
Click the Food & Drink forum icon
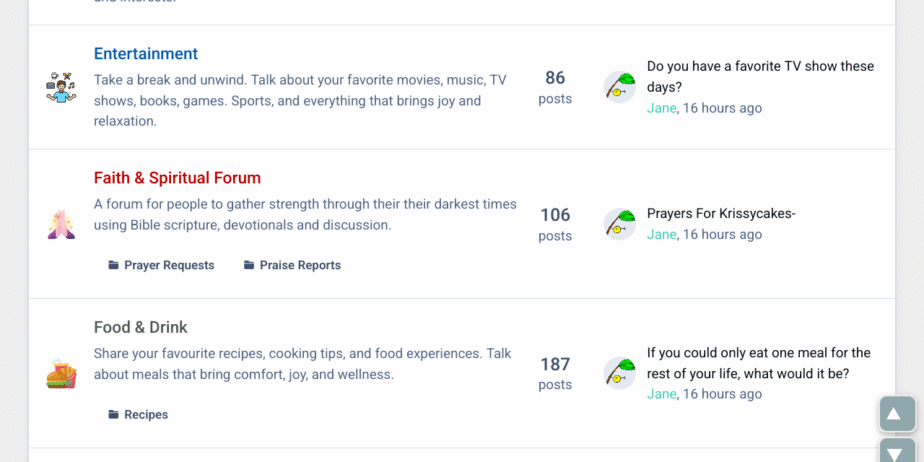click(x=61, y=374)
